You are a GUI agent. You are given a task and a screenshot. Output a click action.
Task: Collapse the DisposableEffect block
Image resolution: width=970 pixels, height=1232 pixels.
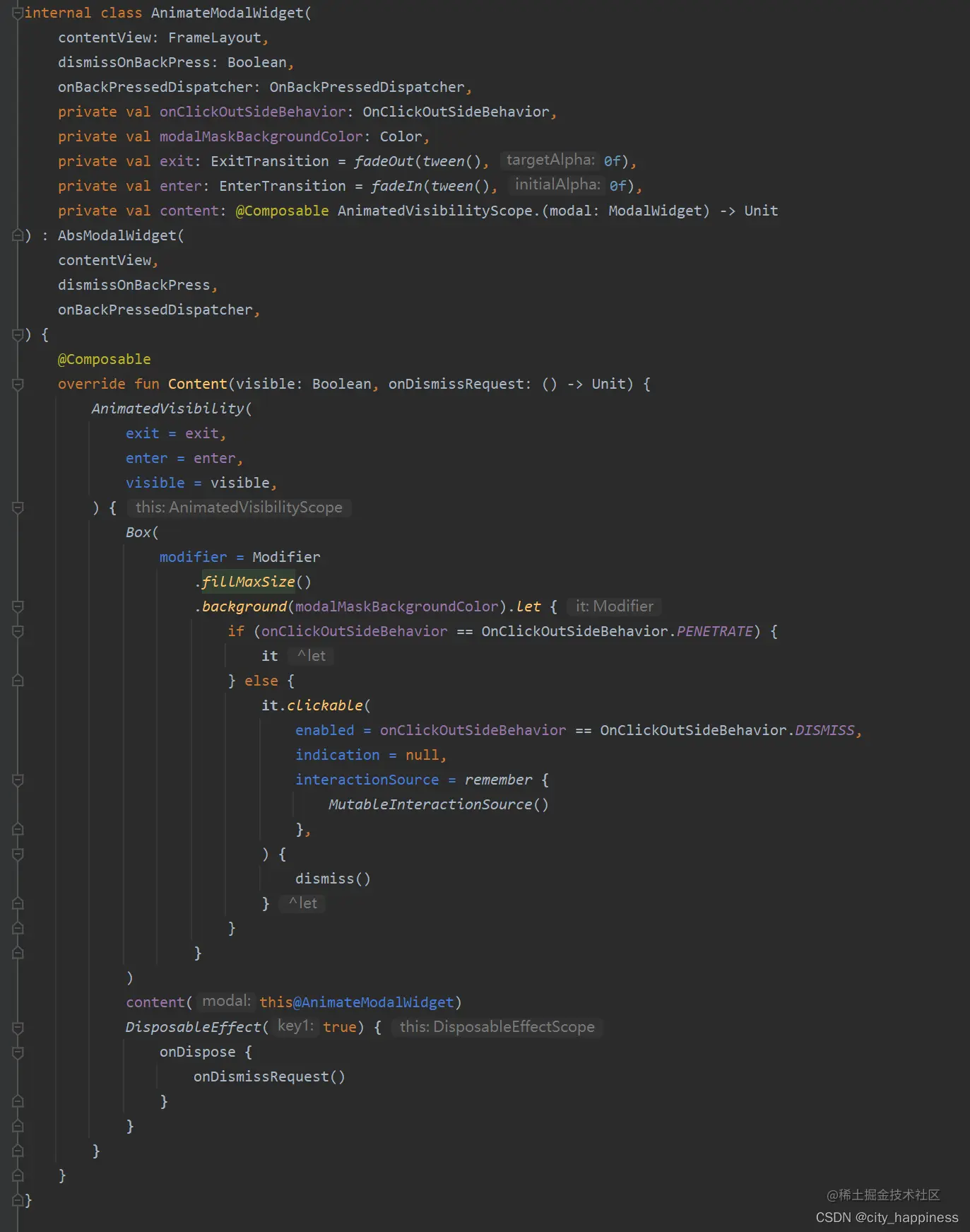coord(18,1028)
